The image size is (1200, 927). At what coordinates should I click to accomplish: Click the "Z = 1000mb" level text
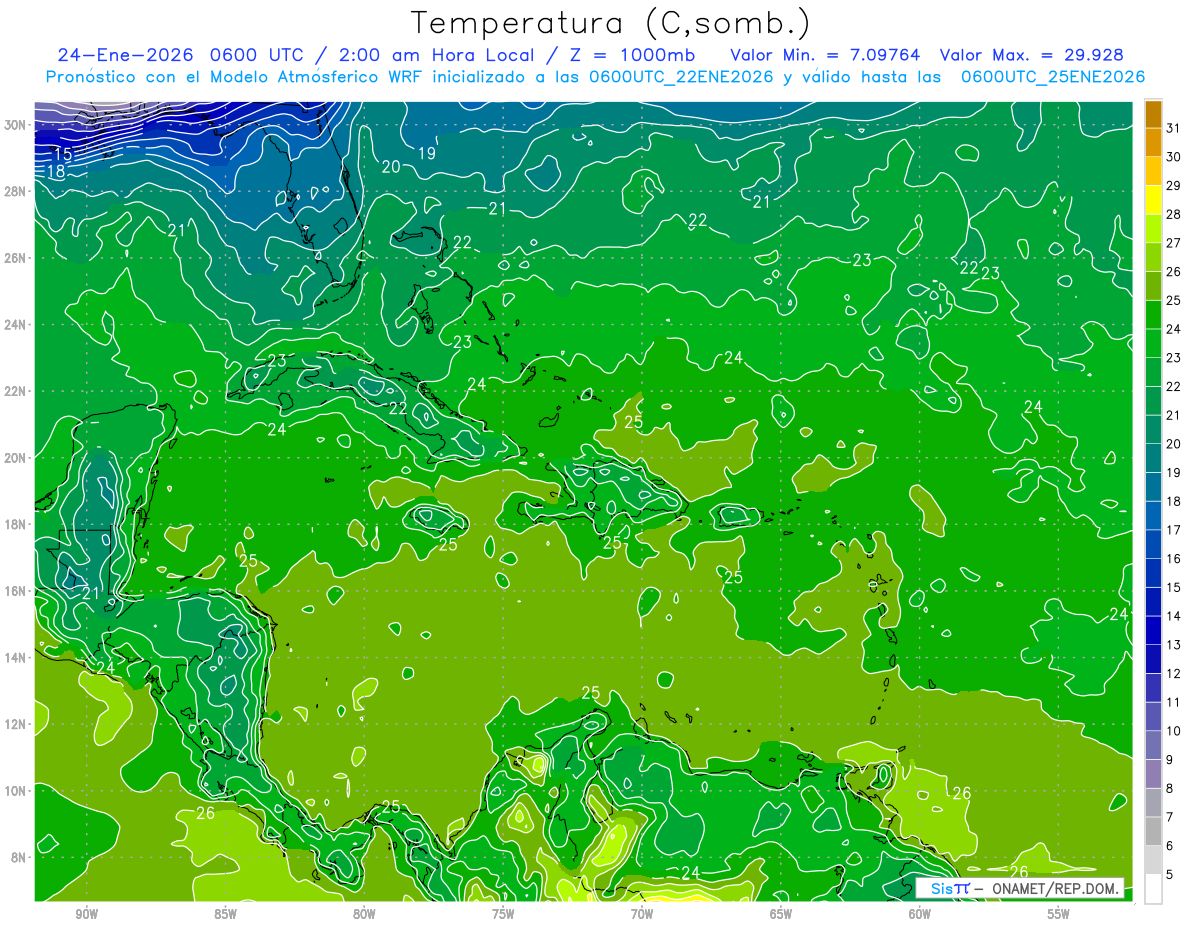coord(634,54)
